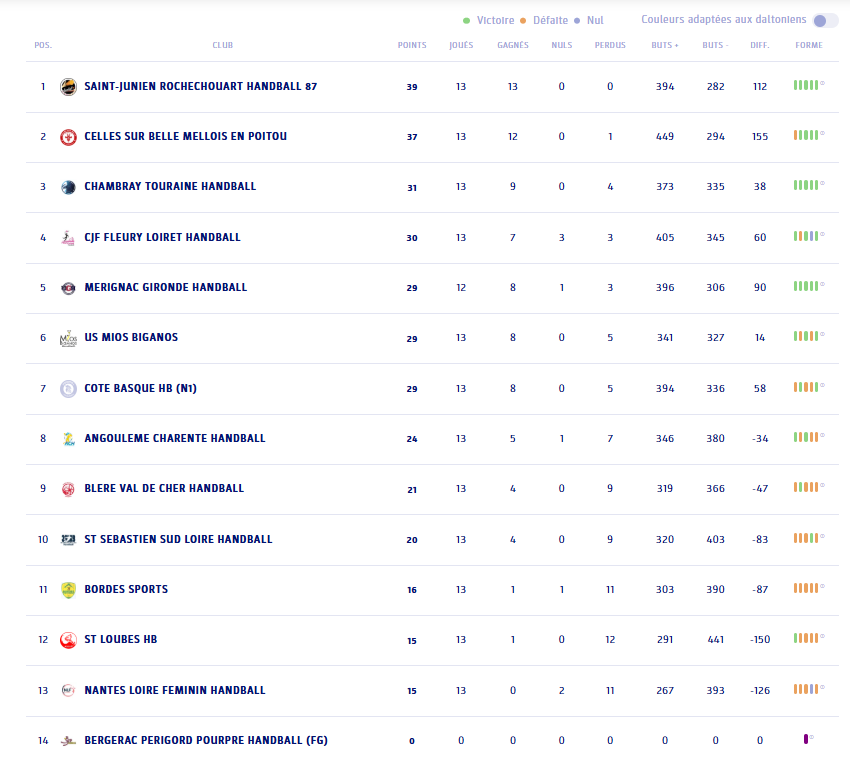
Task: Sort table by the Points column header
Action: (412, 45)
